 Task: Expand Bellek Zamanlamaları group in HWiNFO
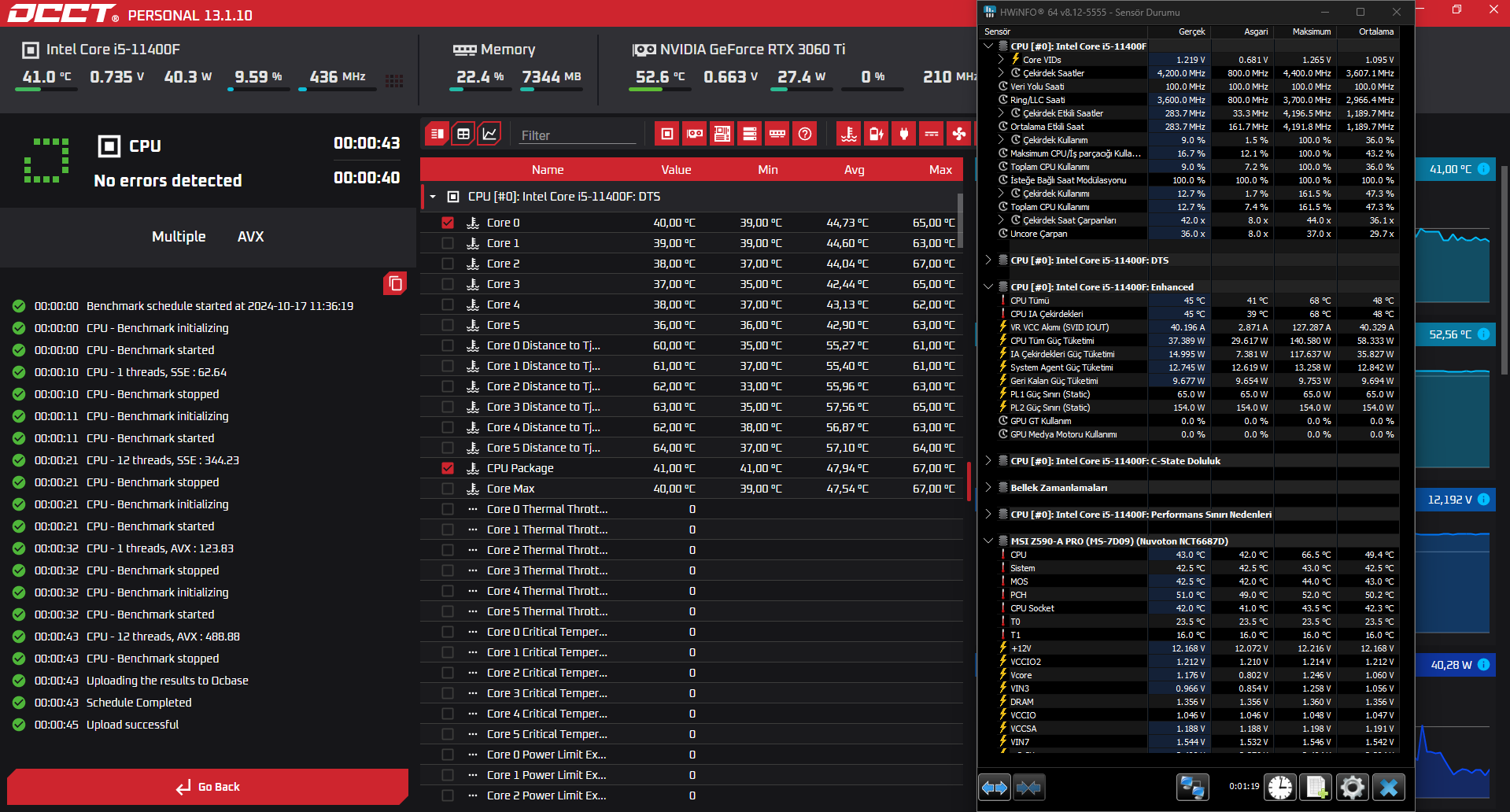pyautogui.click(x=988, y=488)
